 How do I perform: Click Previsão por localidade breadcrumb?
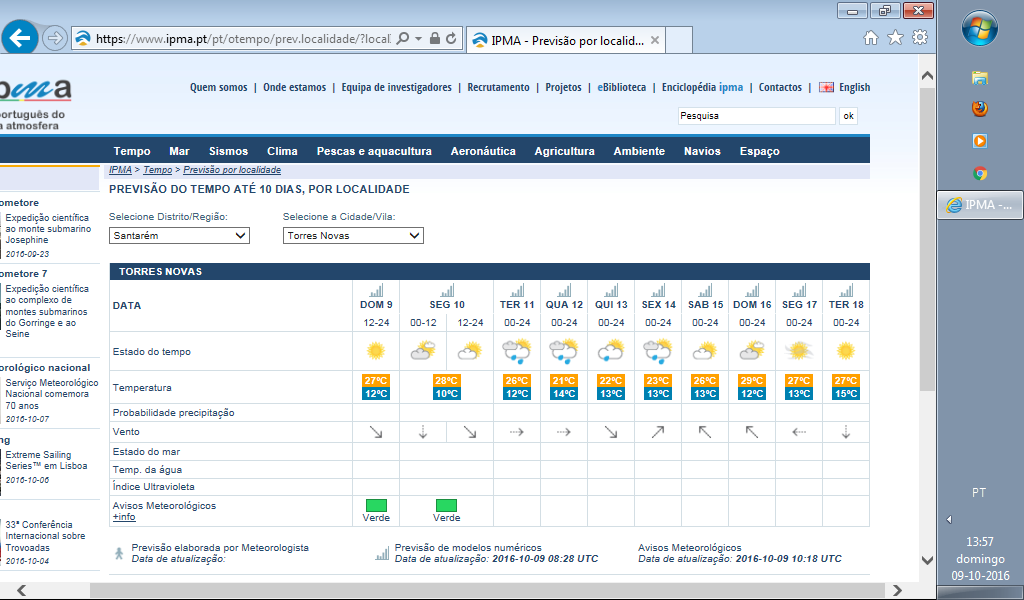[x=232, y=170]
